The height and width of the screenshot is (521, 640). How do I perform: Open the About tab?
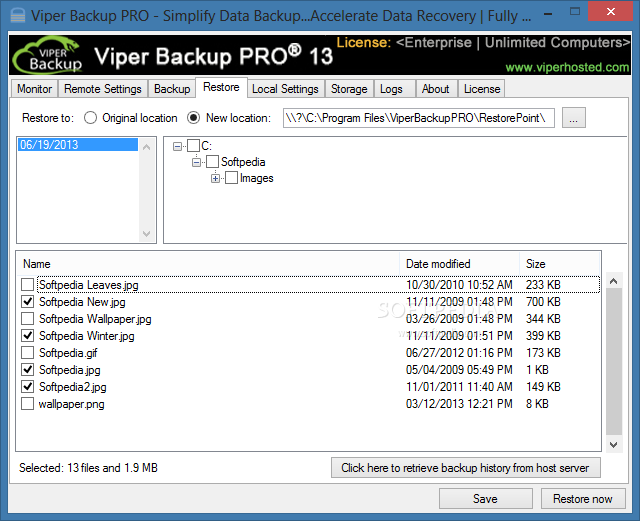point(436,89)
